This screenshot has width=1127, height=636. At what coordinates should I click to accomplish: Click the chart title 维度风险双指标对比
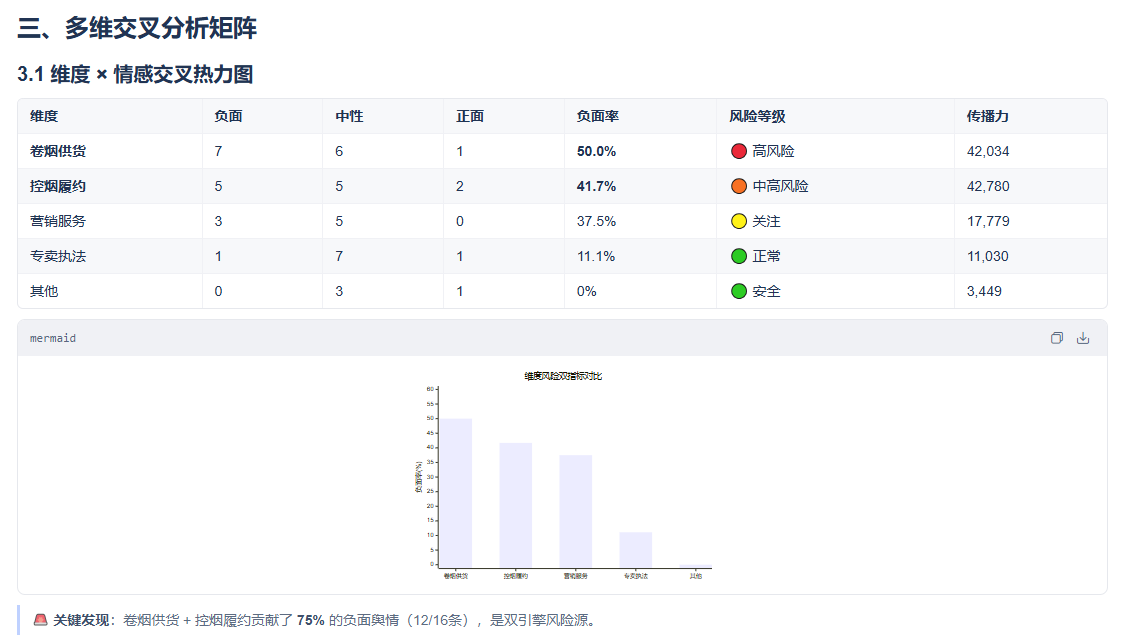[563, 376]
